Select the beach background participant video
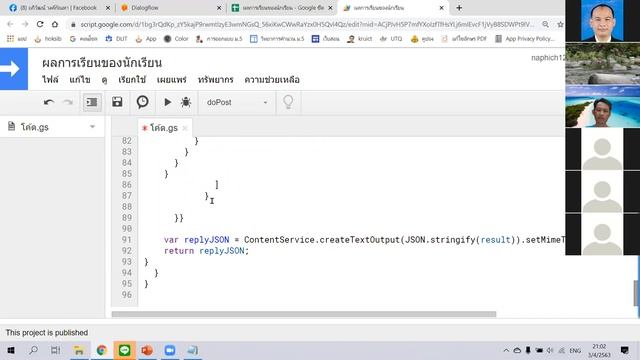Screen dimensions: 640x360 (x=602, y=106)
